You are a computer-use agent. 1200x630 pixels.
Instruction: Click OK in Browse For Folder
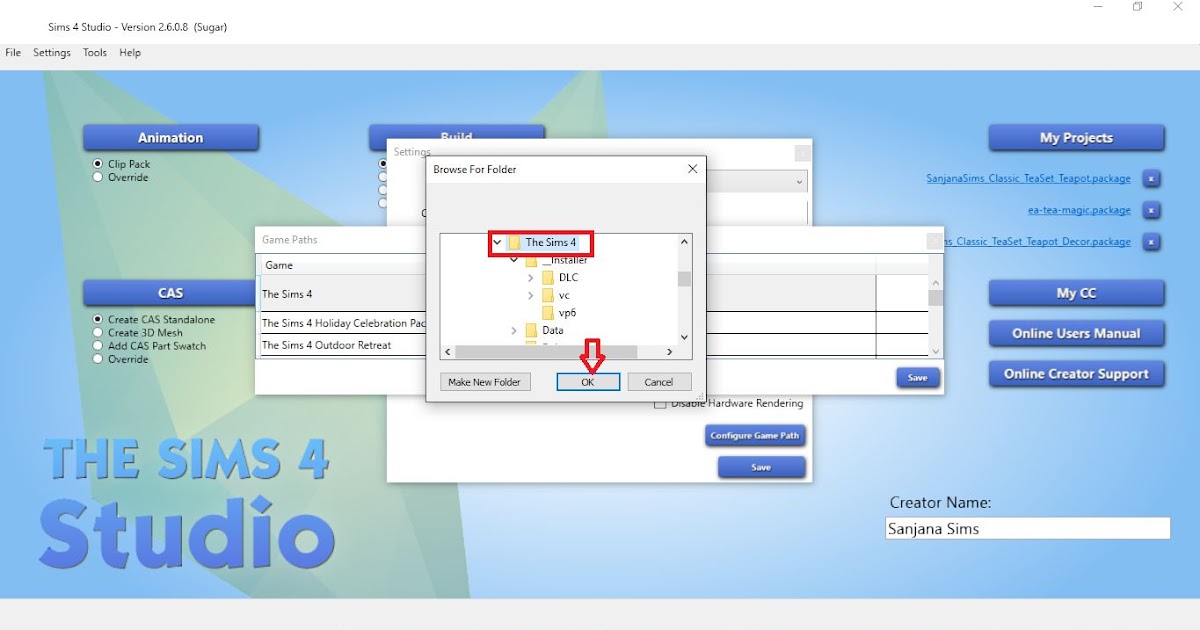pos(588,382)
